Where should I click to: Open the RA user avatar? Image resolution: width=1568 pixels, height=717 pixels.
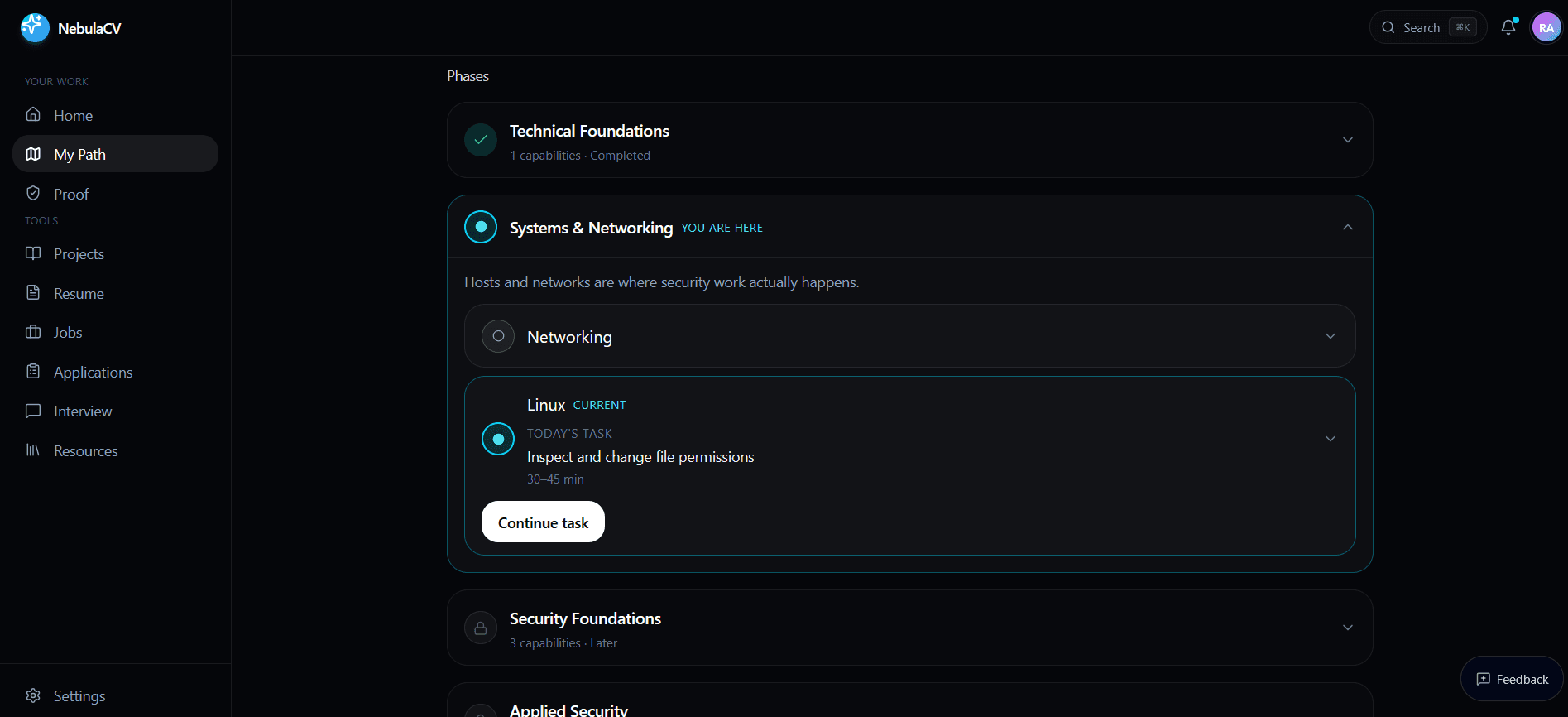click(x=1546, y=27)
